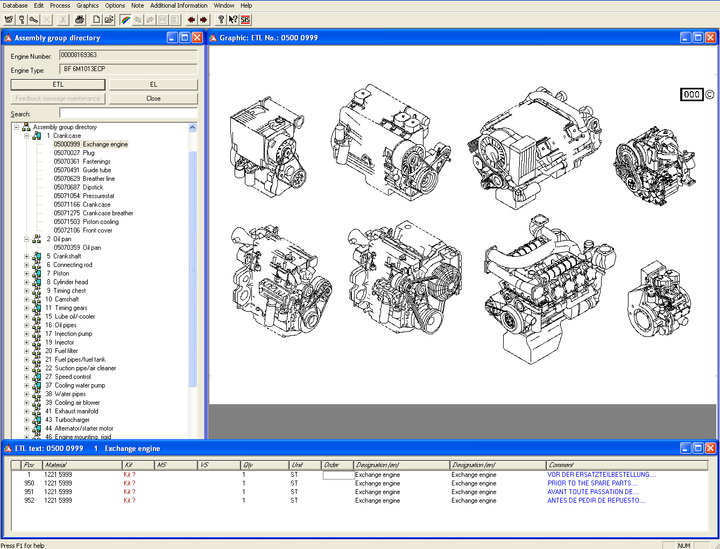Open the Database menu

pos(15,6)
